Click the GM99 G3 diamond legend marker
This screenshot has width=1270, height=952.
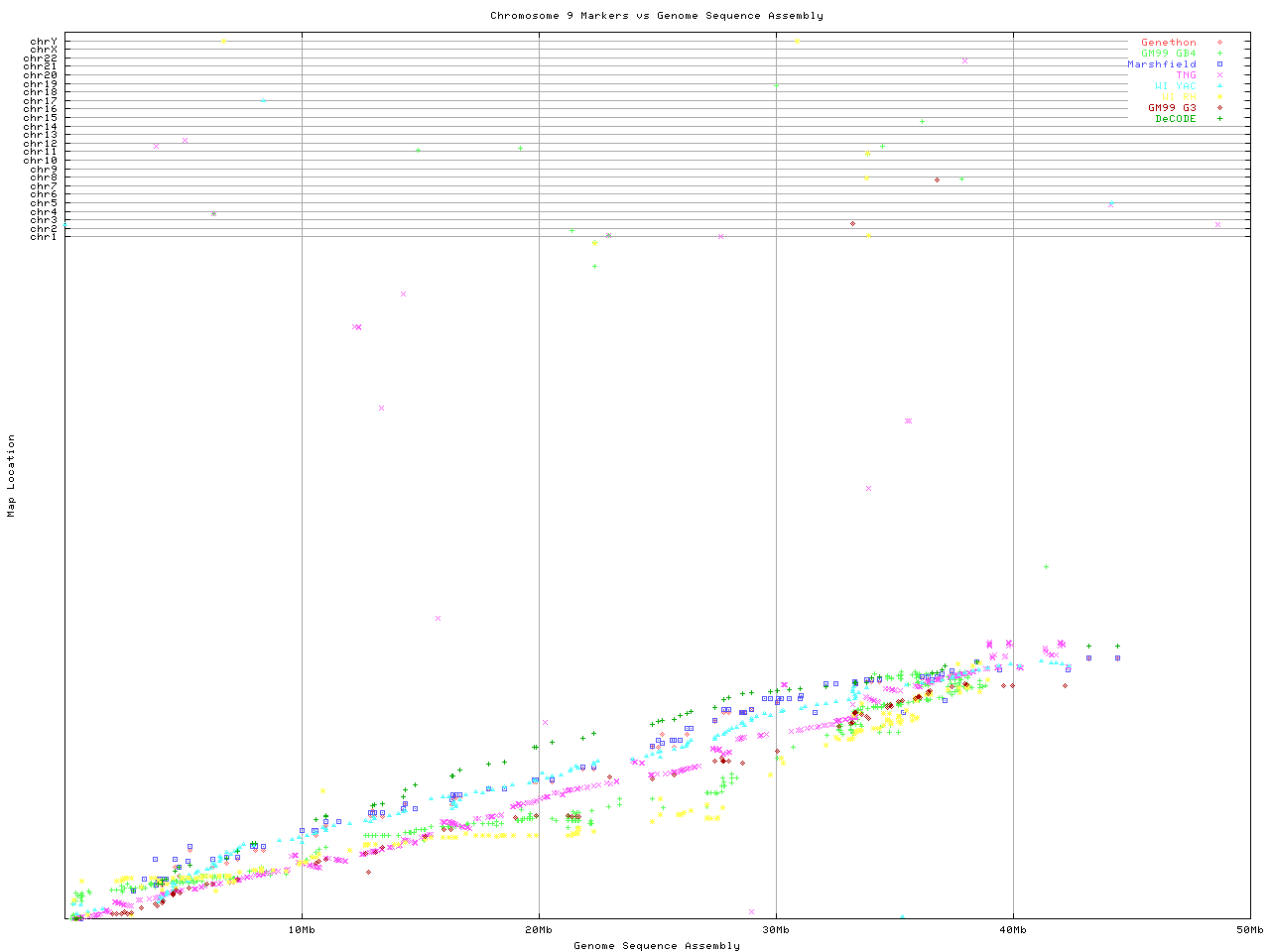tap(1219, 108)
